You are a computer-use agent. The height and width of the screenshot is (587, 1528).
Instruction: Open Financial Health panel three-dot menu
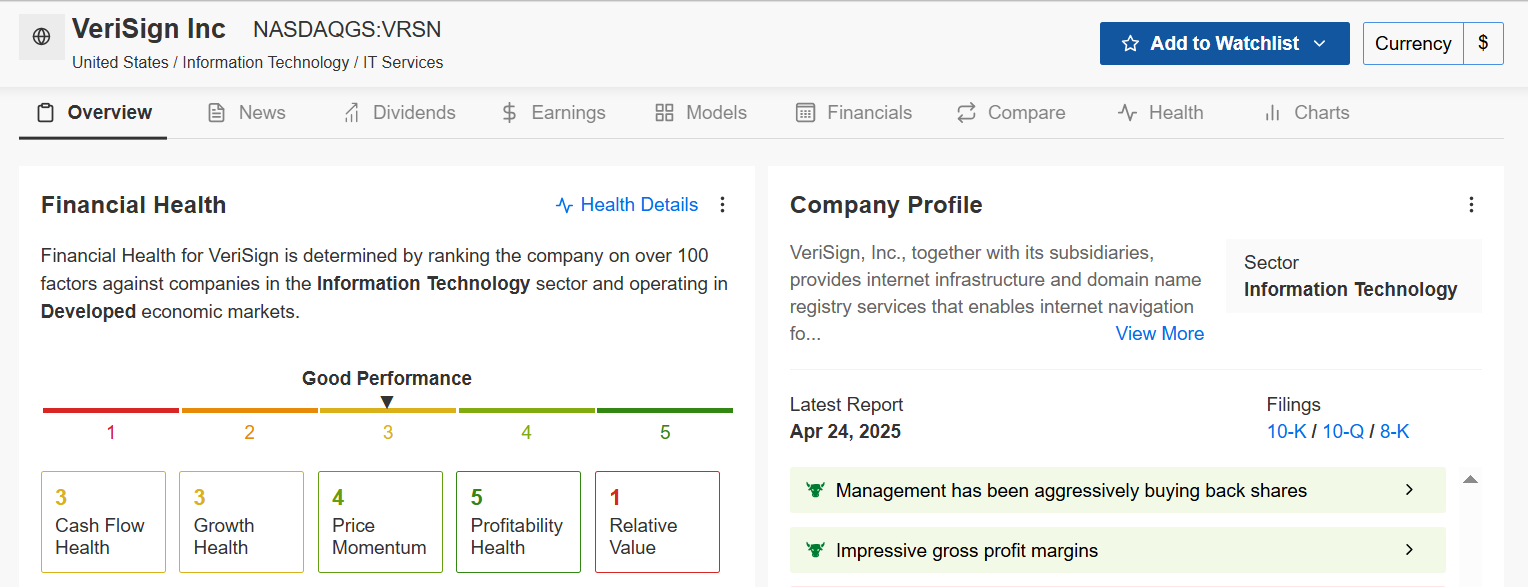click(x=723, y=205)
